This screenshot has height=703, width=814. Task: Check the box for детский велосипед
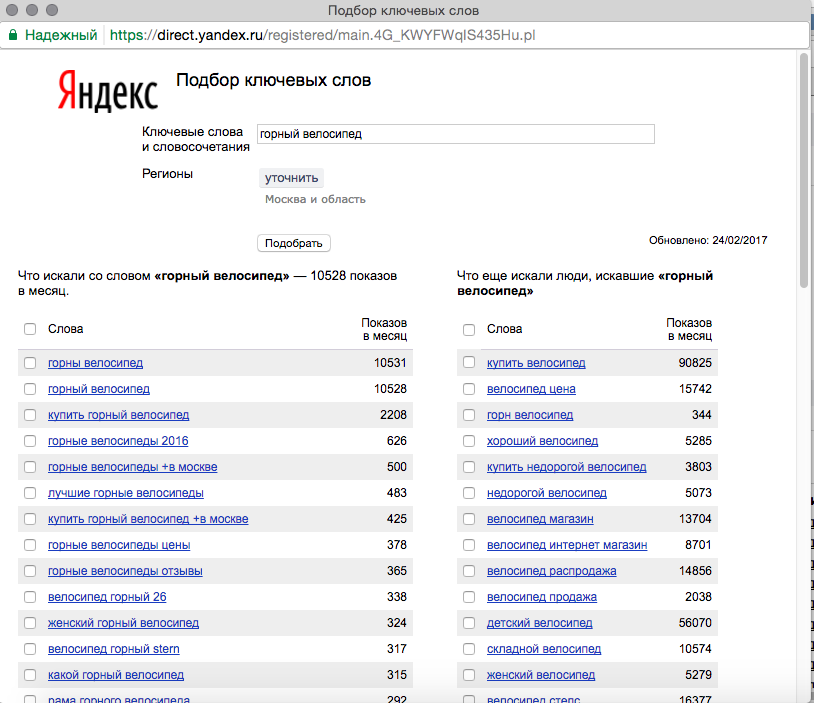469,623
